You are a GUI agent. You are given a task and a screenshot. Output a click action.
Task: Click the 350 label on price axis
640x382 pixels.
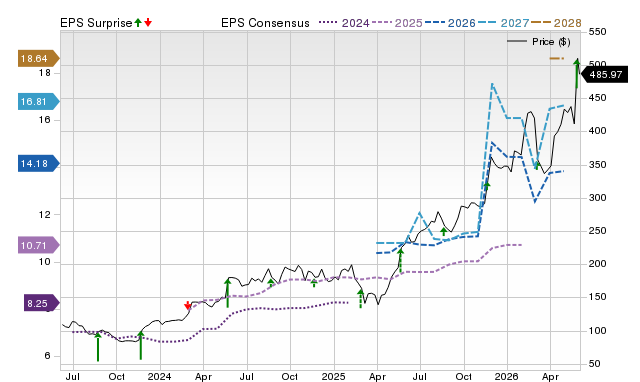(x=598, y=164)
